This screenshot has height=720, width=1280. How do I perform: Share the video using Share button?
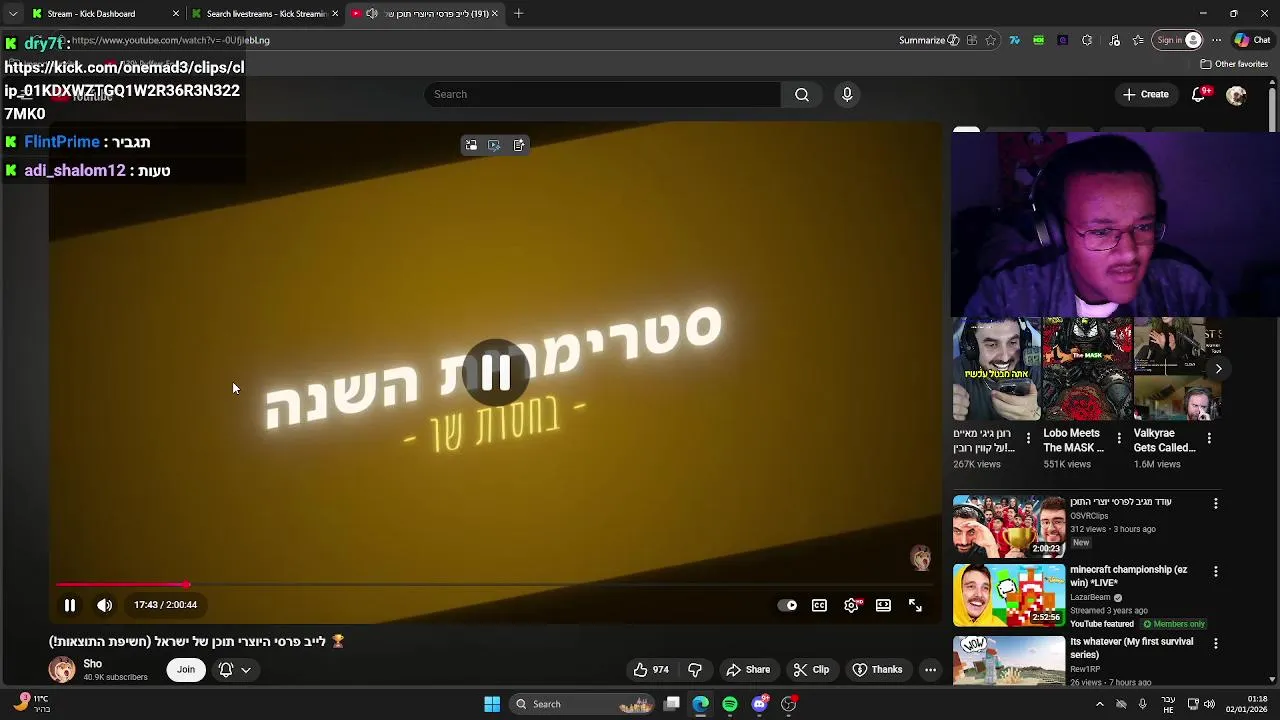[748, 670]
